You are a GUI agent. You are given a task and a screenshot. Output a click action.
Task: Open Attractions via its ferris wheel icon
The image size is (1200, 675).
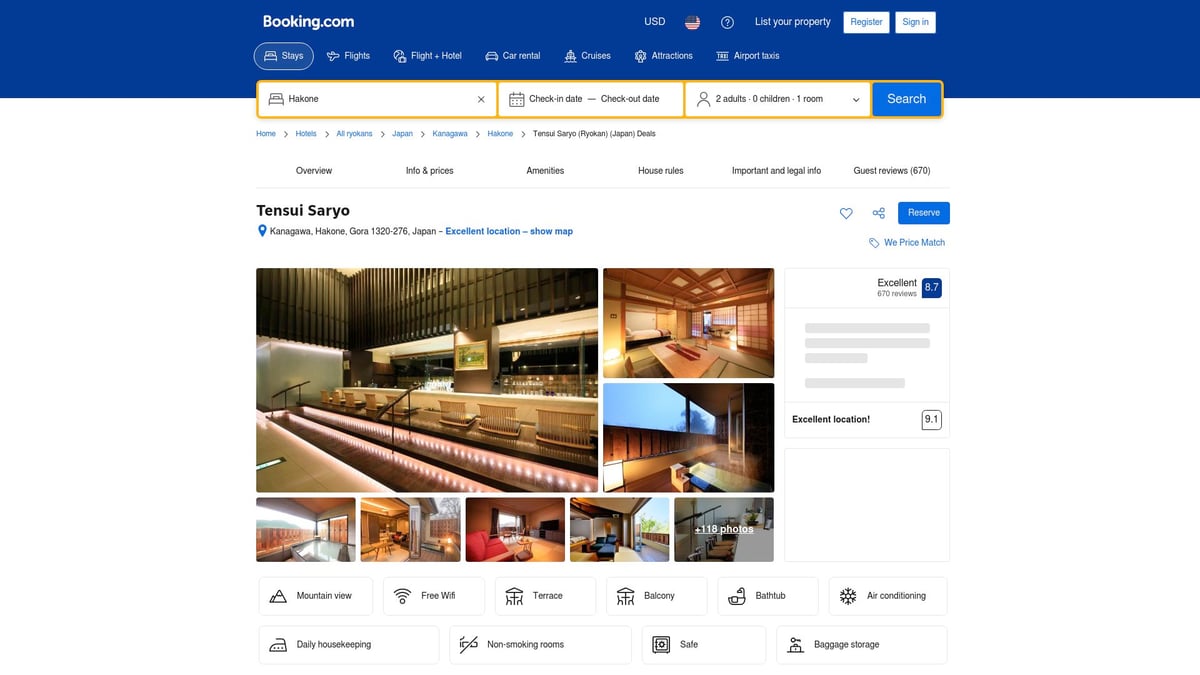[638, 56]
